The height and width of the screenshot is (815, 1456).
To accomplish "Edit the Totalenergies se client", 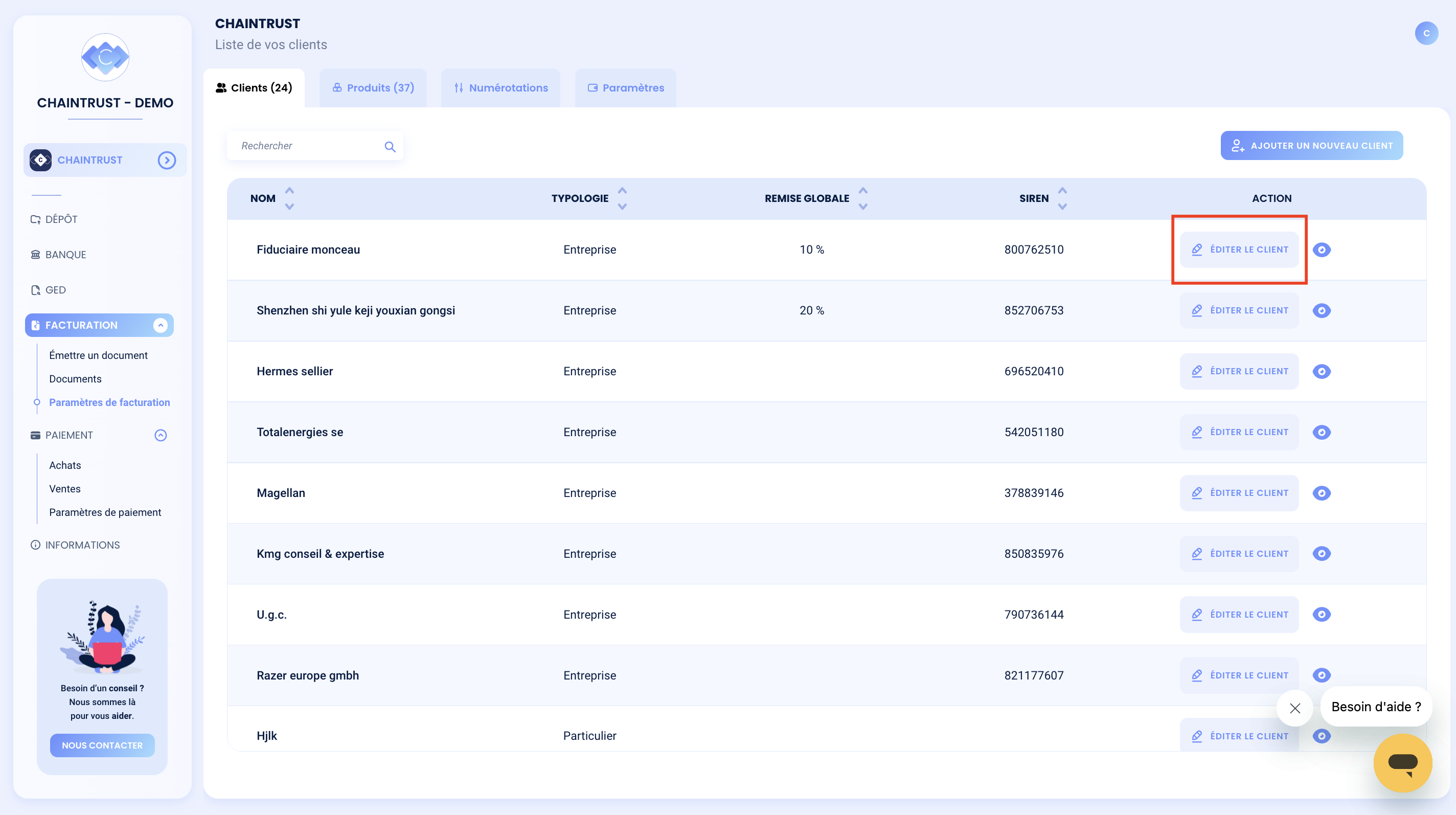I will point(1239,432).
